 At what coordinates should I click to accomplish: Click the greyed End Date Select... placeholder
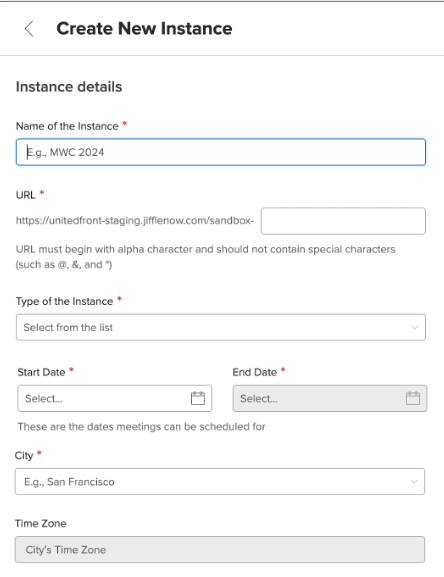pyautogui.click(x=259, y=399)
